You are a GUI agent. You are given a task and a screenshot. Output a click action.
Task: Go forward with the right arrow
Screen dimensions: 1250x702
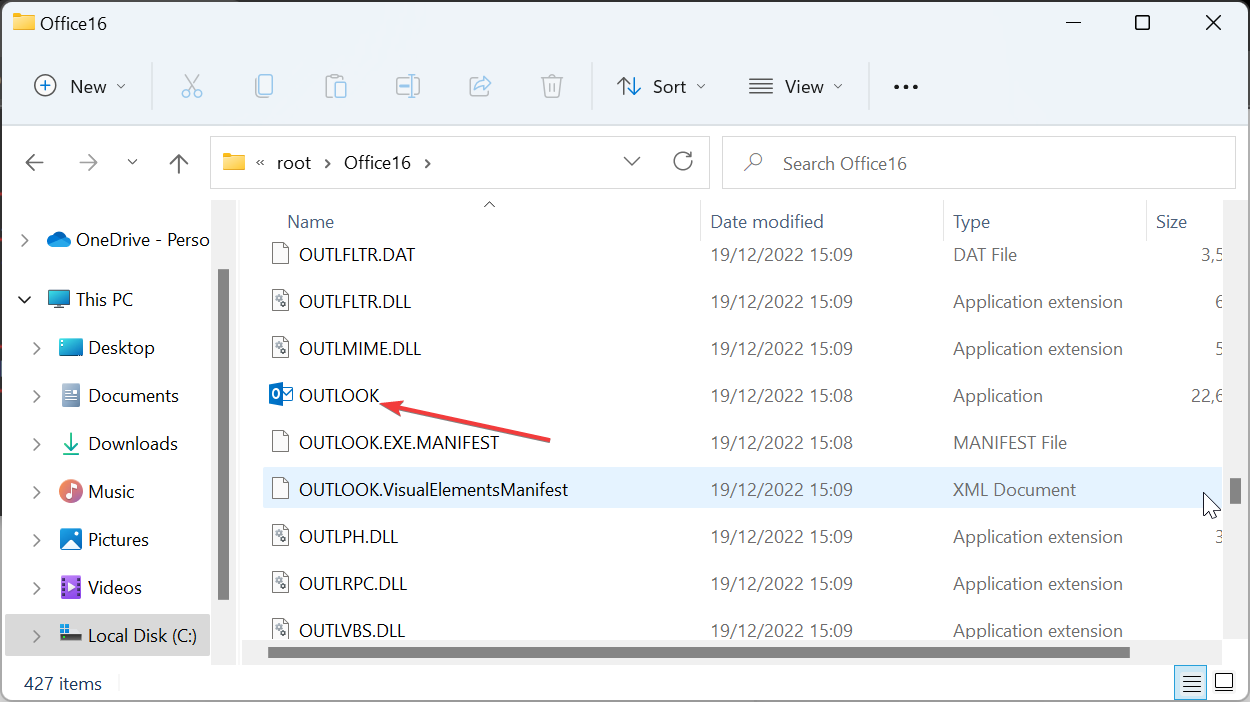pyautogui.click(x=88, y=163)
